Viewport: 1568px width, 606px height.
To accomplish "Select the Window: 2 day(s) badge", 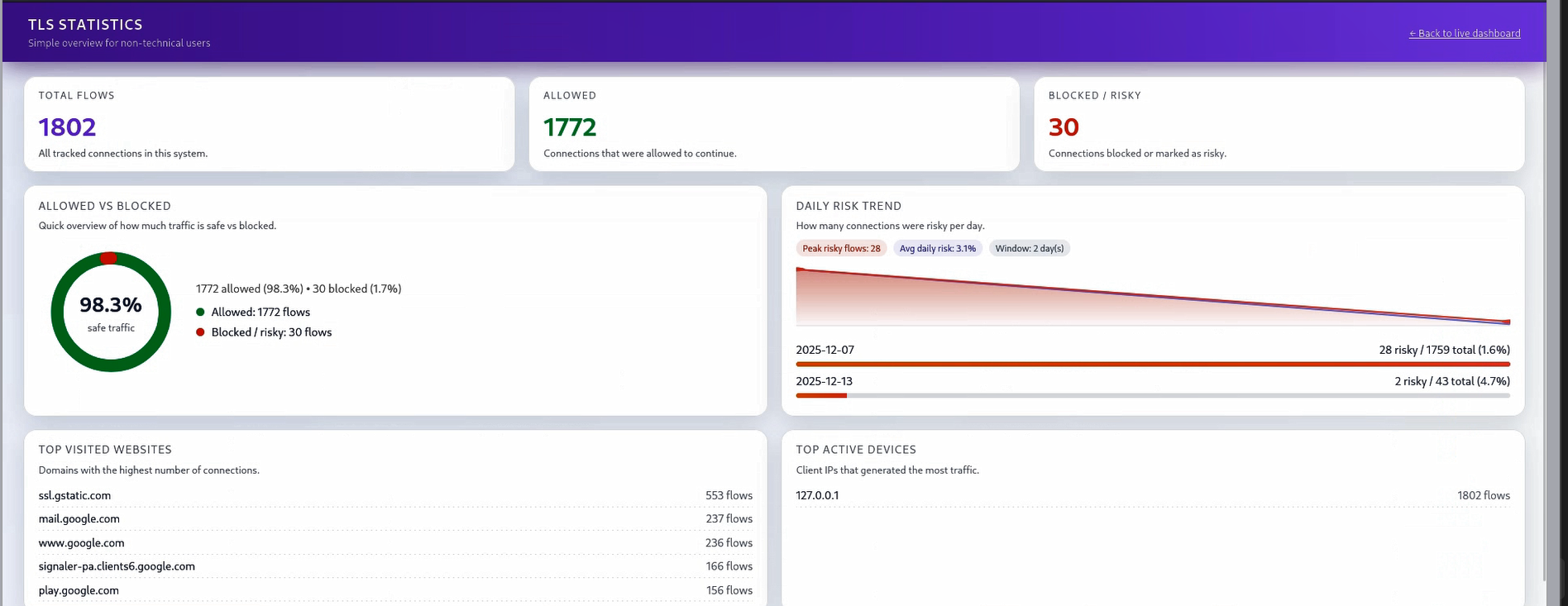I will [1029, 249].
